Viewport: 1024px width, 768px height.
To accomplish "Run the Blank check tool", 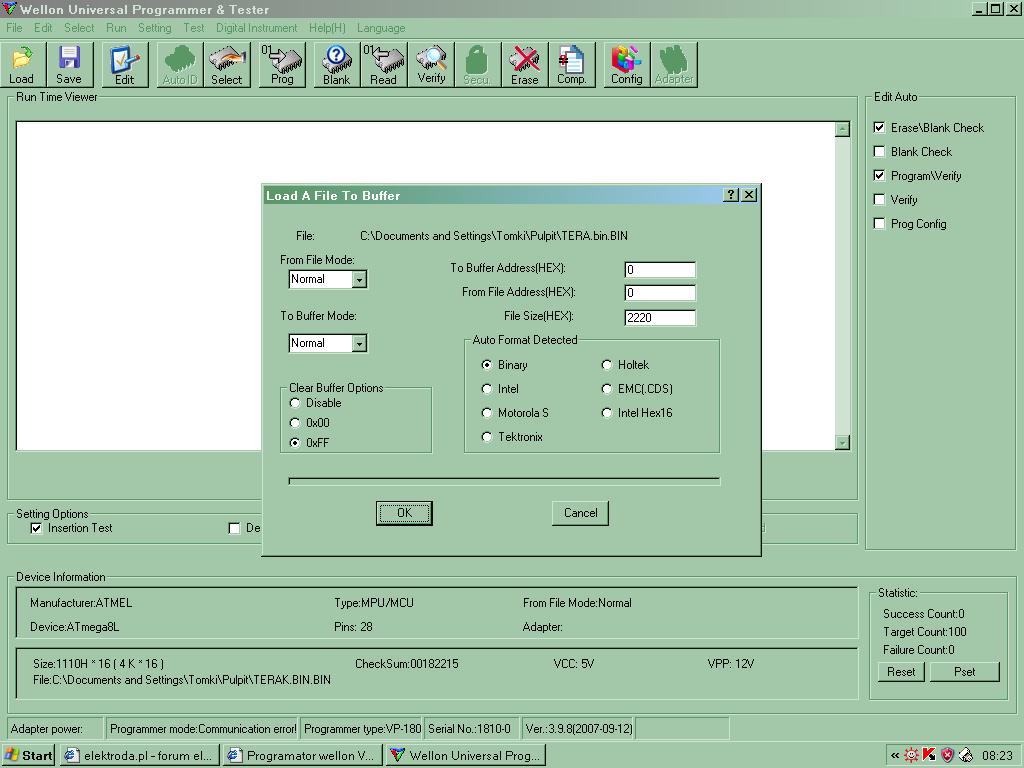I will tap(336, 64).
